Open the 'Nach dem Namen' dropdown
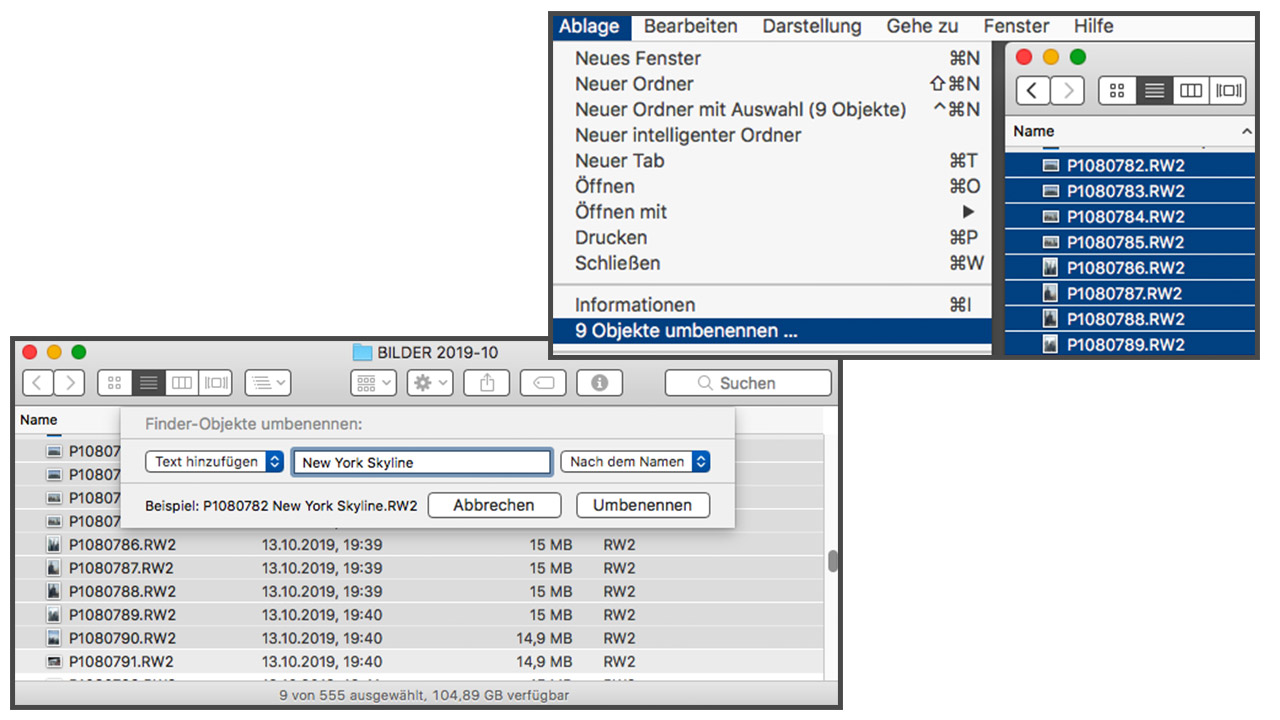The width and height of the screenshot is (1280, 720). point(635,462)
